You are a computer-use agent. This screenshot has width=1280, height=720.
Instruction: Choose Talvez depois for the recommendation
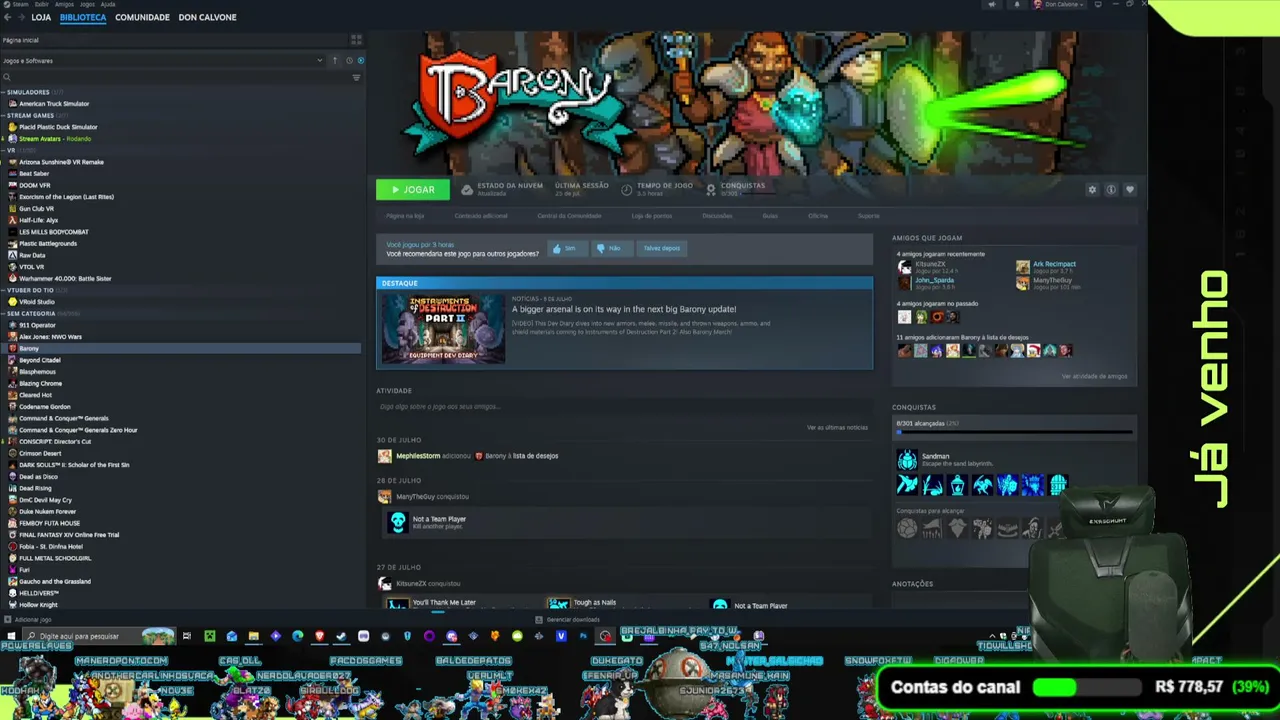pyautogui.click(x=661, y=248)
